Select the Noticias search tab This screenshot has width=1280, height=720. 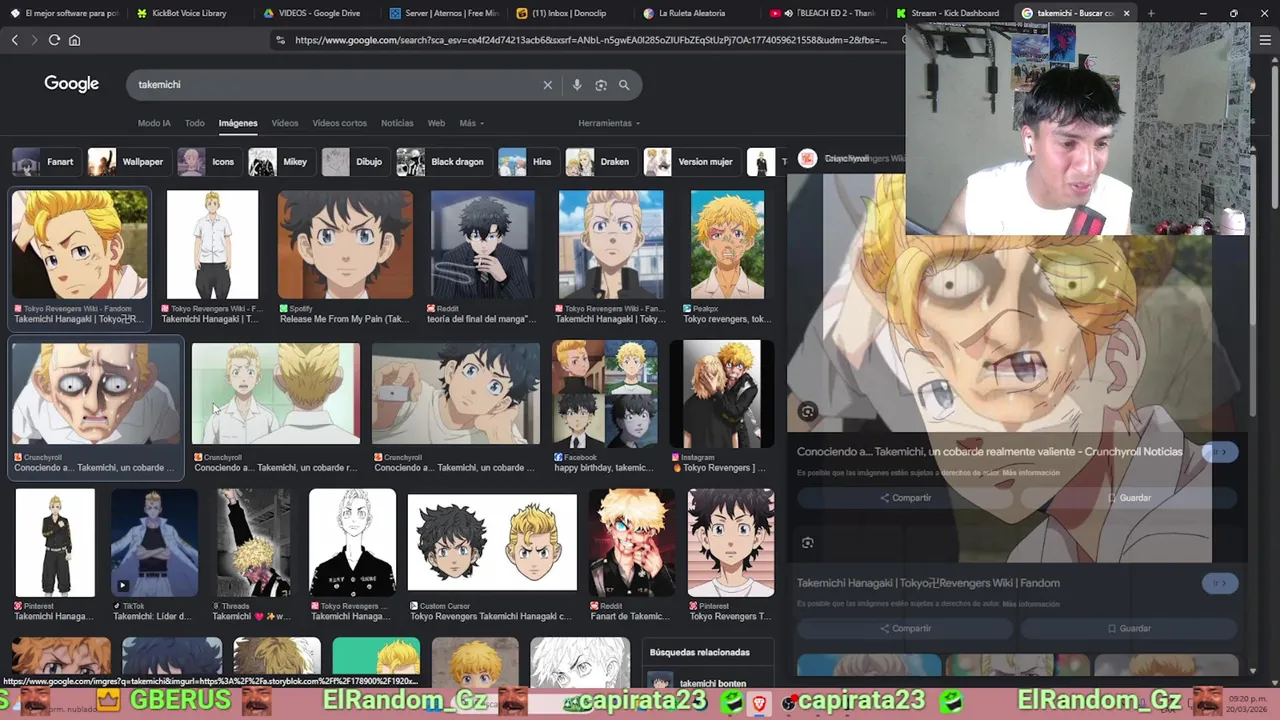coord(397,123)
